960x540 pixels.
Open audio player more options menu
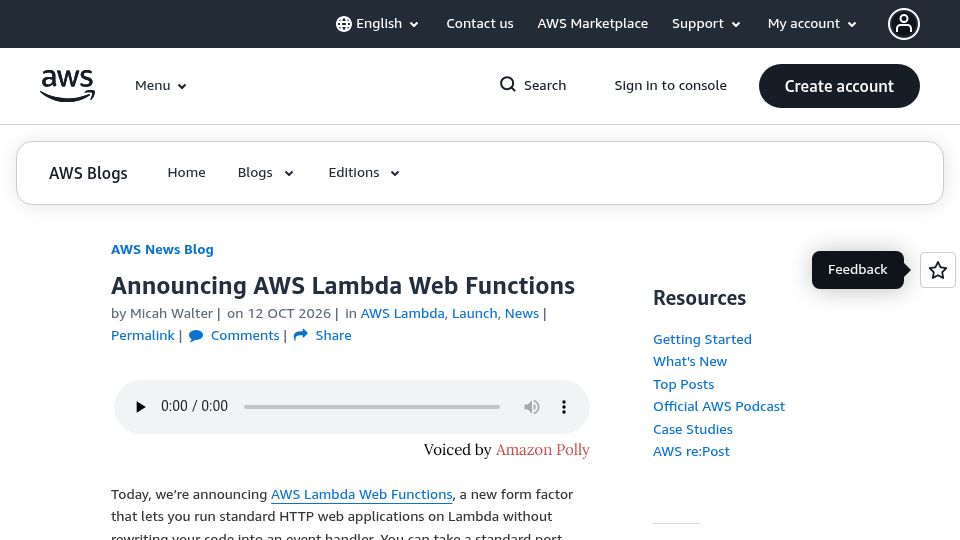click(564, 407)
